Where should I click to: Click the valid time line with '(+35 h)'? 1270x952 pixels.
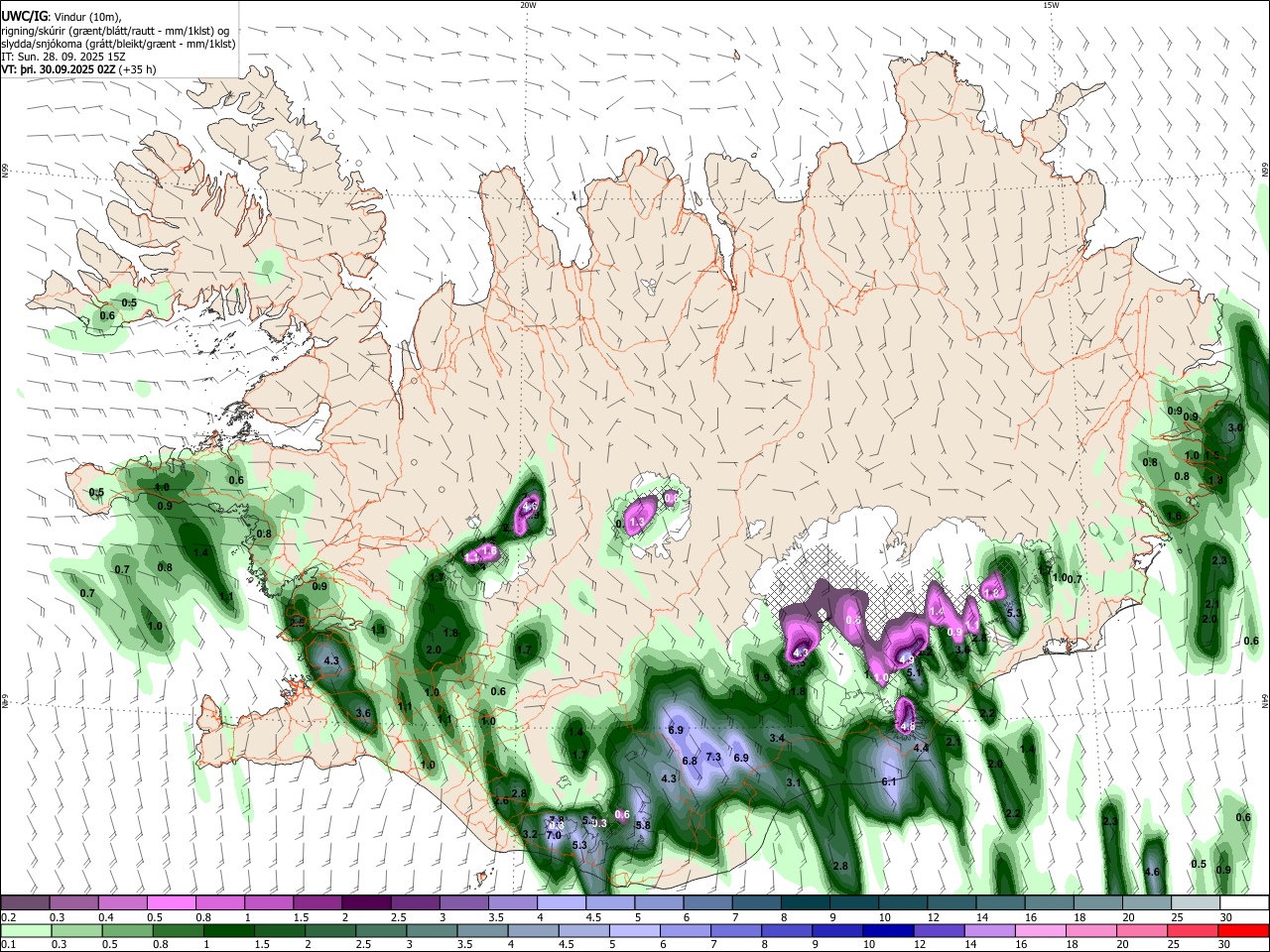[x=78, y=69]
